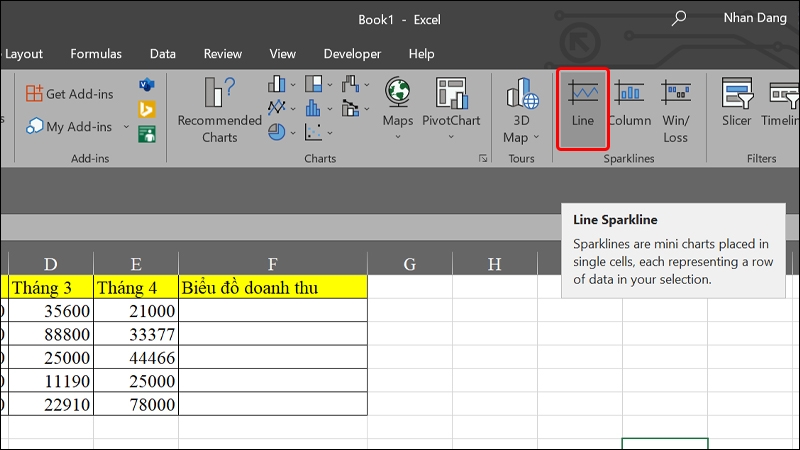Insert a Line or Area chart
Screen dimensions: 800x450
(277, 108)
